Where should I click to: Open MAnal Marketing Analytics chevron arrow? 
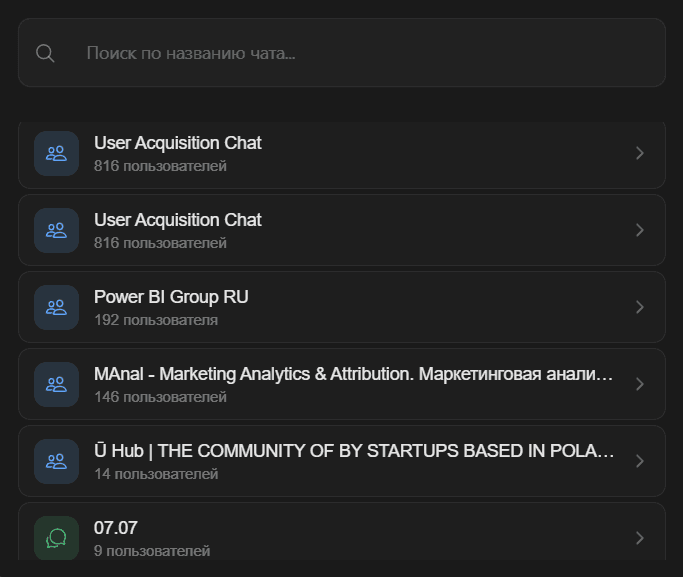639,385
